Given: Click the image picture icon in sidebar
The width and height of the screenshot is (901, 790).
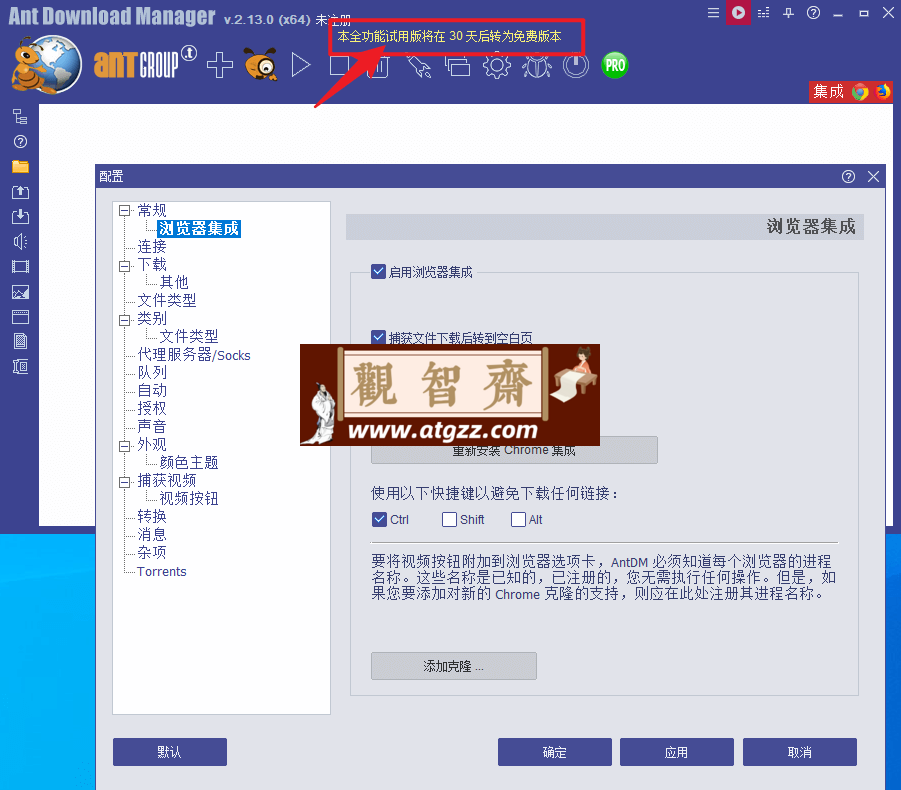Looking at the screenshot, I should (x=20, y=292).
